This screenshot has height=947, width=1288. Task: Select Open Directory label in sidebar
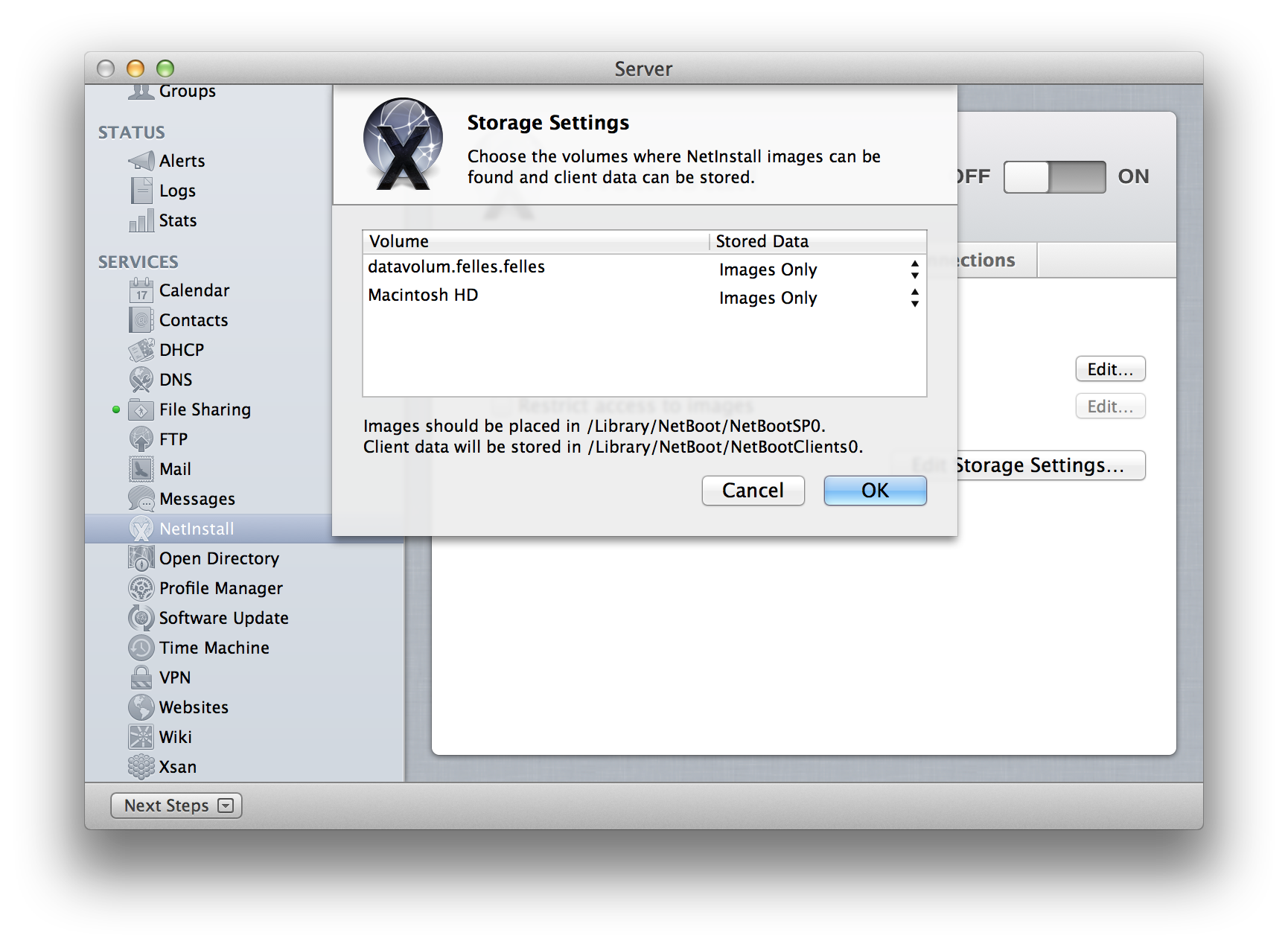[219, 558]
